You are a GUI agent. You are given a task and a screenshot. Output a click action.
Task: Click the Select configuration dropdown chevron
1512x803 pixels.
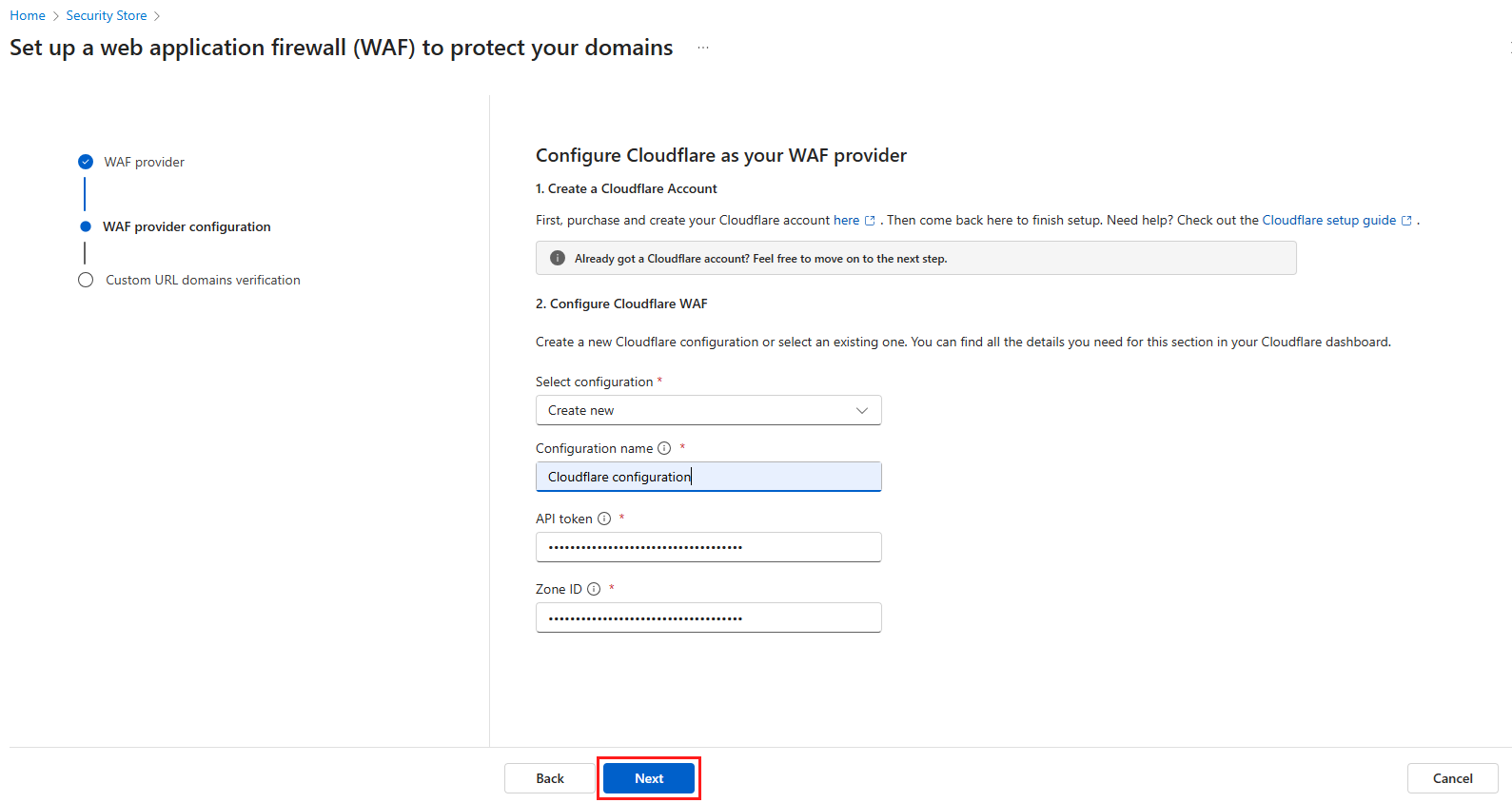pyautogui.click(x=862, y=410)
